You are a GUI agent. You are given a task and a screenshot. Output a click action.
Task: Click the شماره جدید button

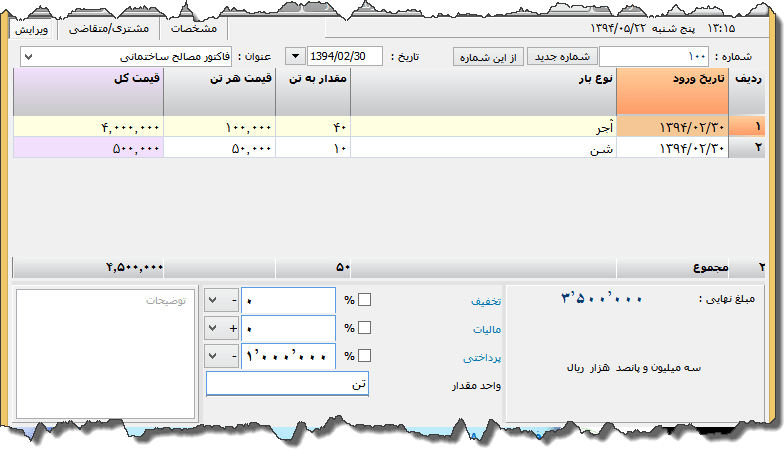click(x=562, y=57)
